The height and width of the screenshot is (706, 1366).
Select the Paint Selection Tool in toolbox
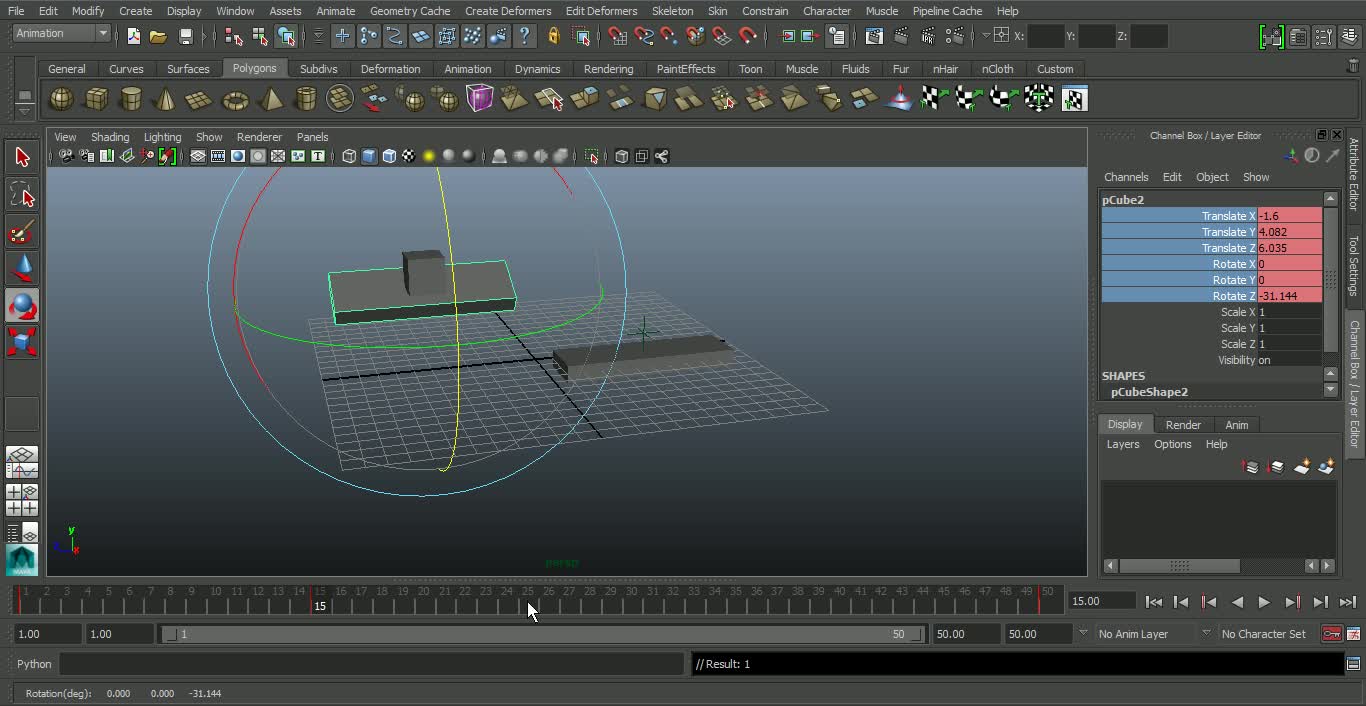[22, 232]
